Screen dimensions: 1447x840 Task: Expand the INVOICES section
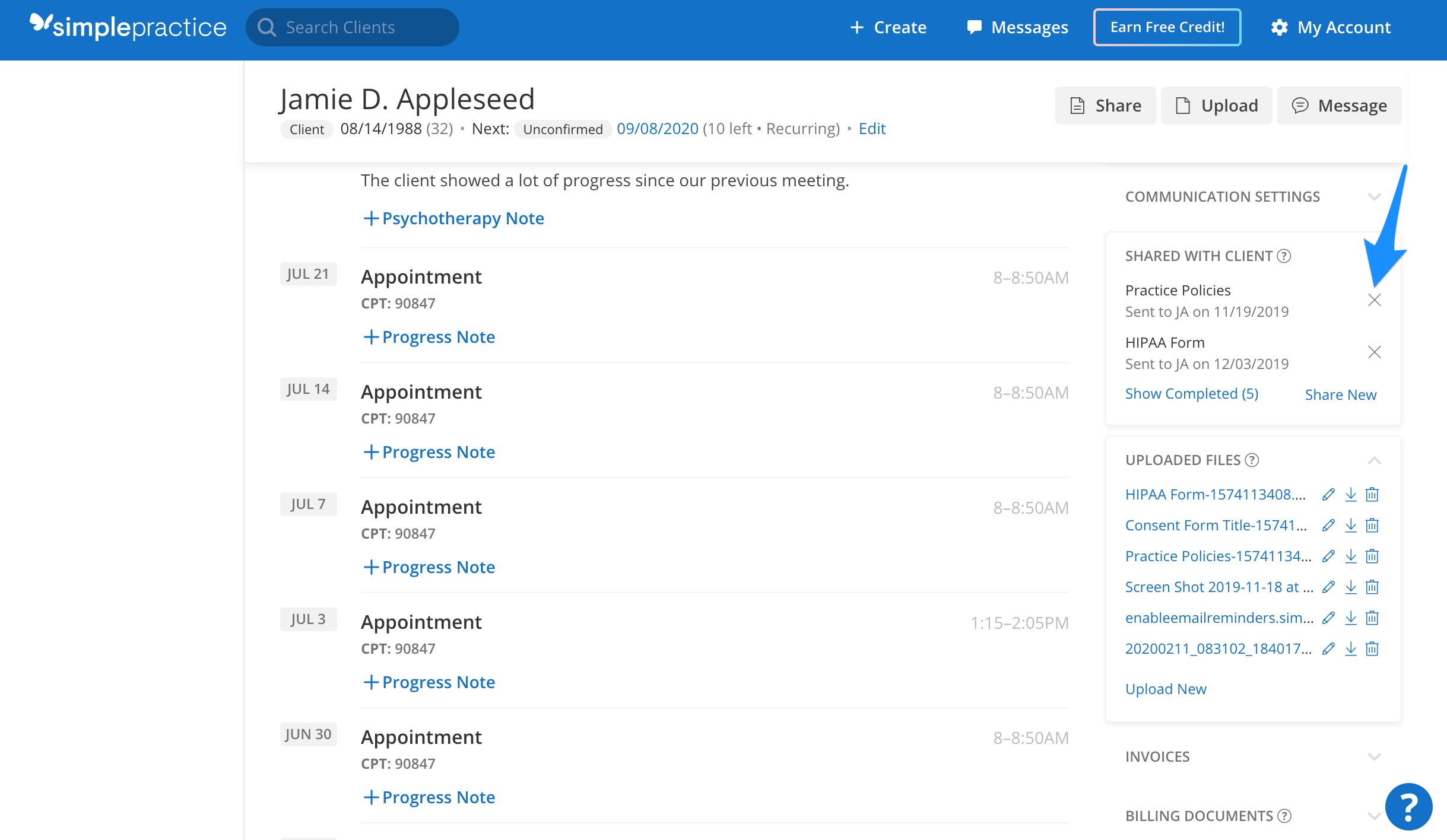[1375, 756]
